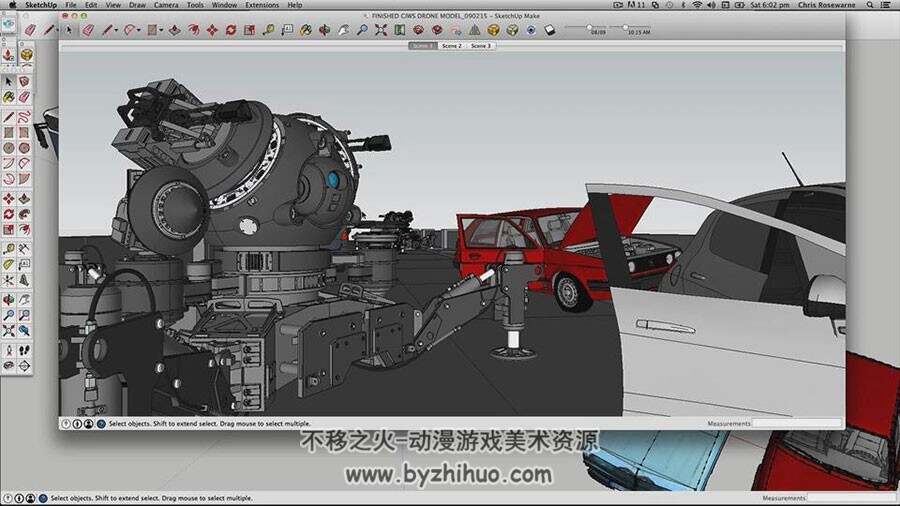Switch to the Scene 2 tab

point(452,45)
